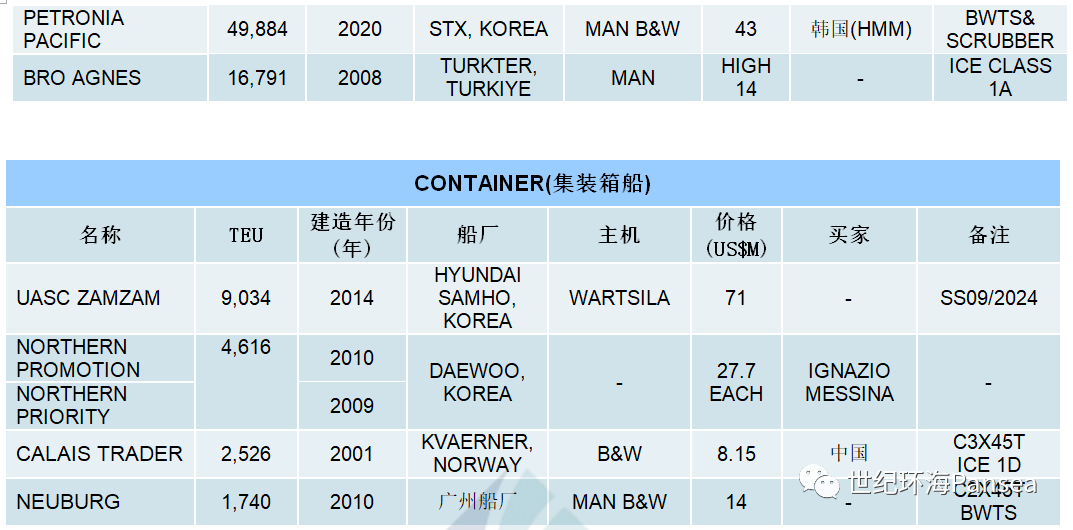
Task: Click the 名称 column header
Action: coord(100,235)
